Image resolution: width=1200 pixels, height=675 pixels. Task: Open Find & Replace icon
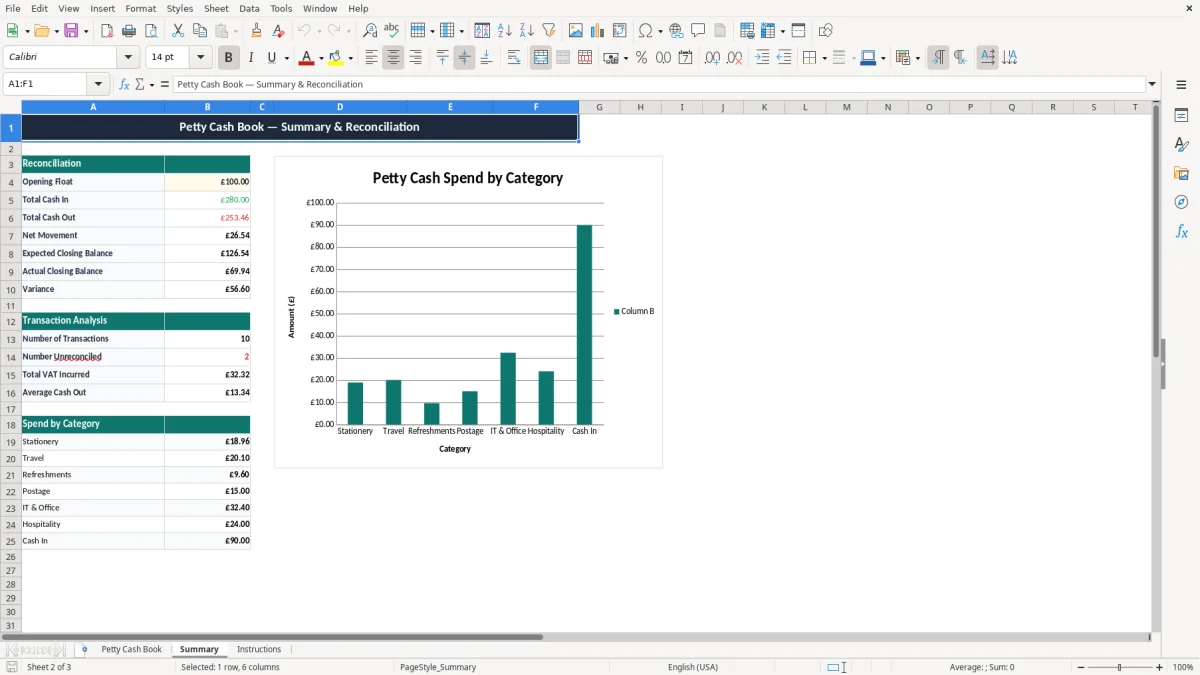pyautogui.click(x=370, y=31)
